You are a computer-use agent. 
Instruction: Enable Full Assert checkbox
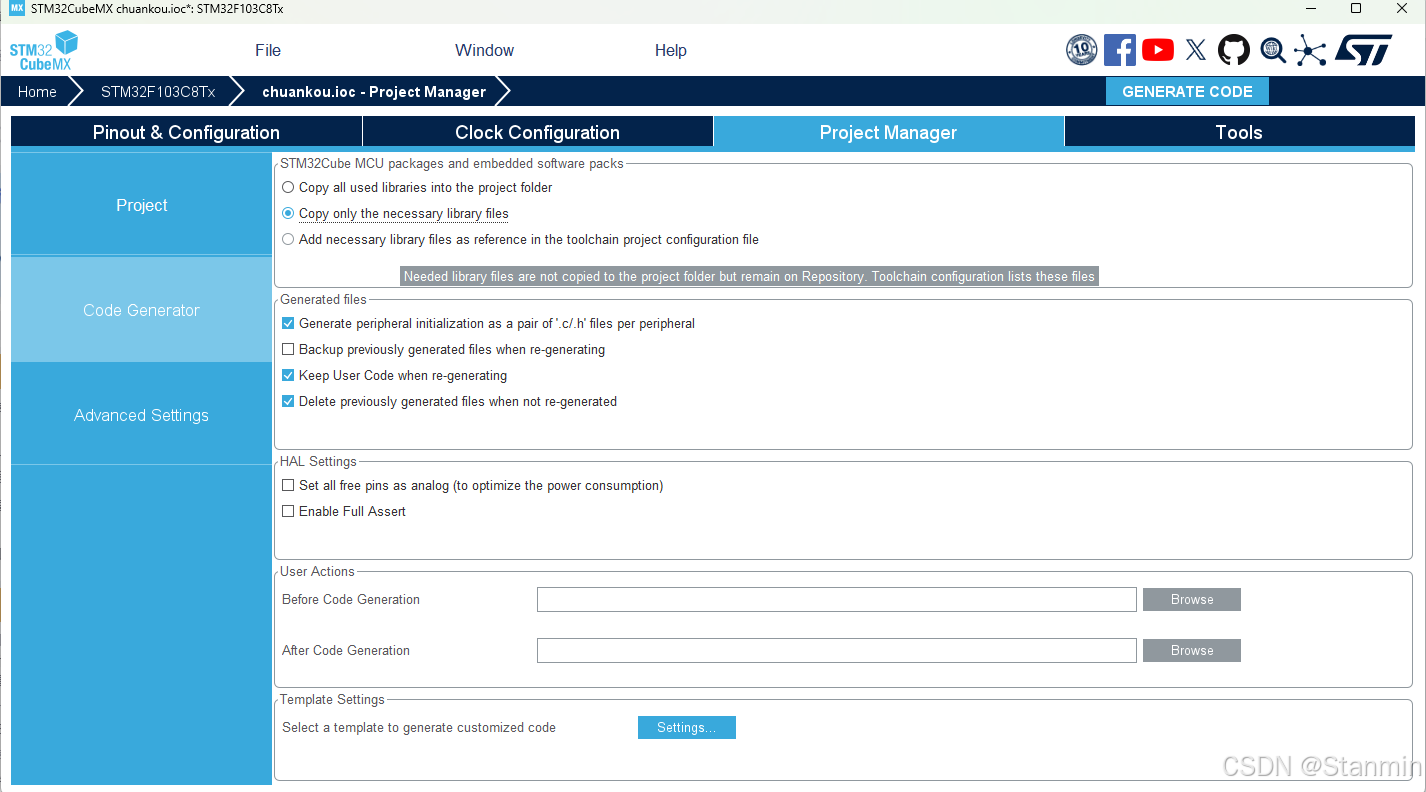pos(288,511)
